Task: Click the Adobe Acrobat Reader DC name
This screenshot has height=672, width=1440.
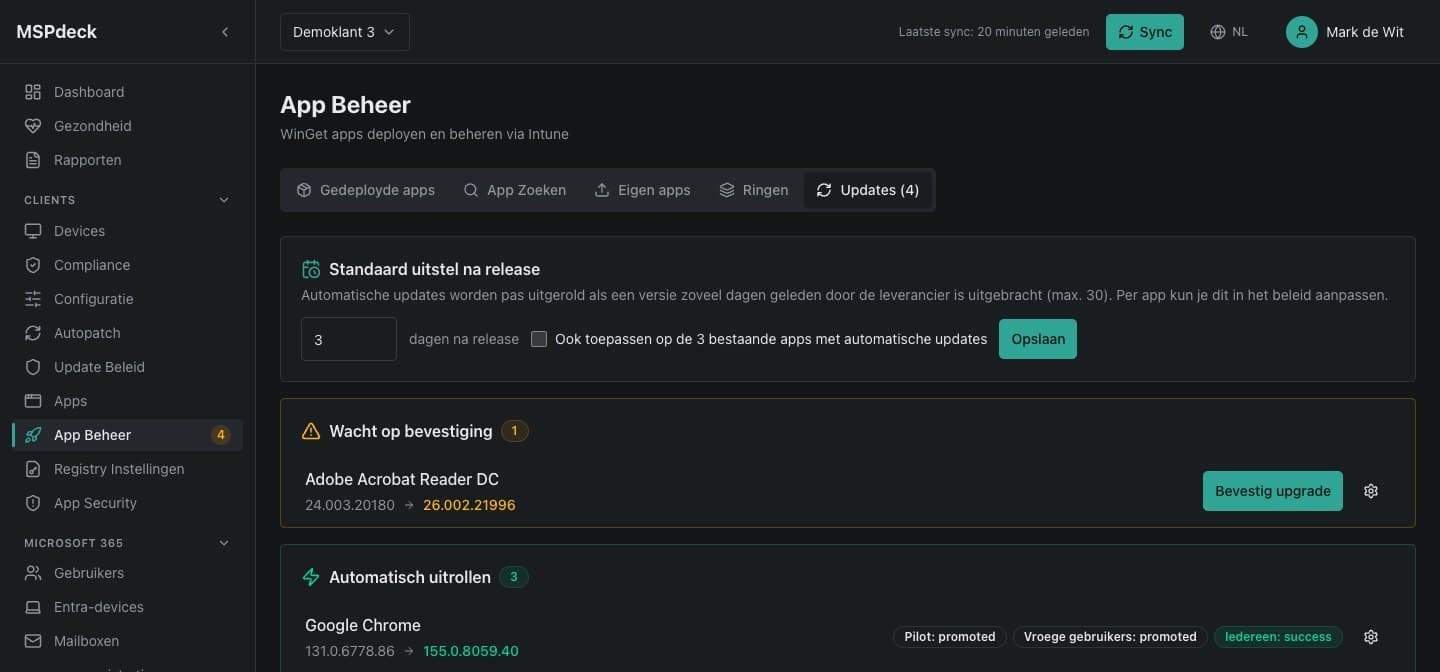Action: [x=402, y=479]
